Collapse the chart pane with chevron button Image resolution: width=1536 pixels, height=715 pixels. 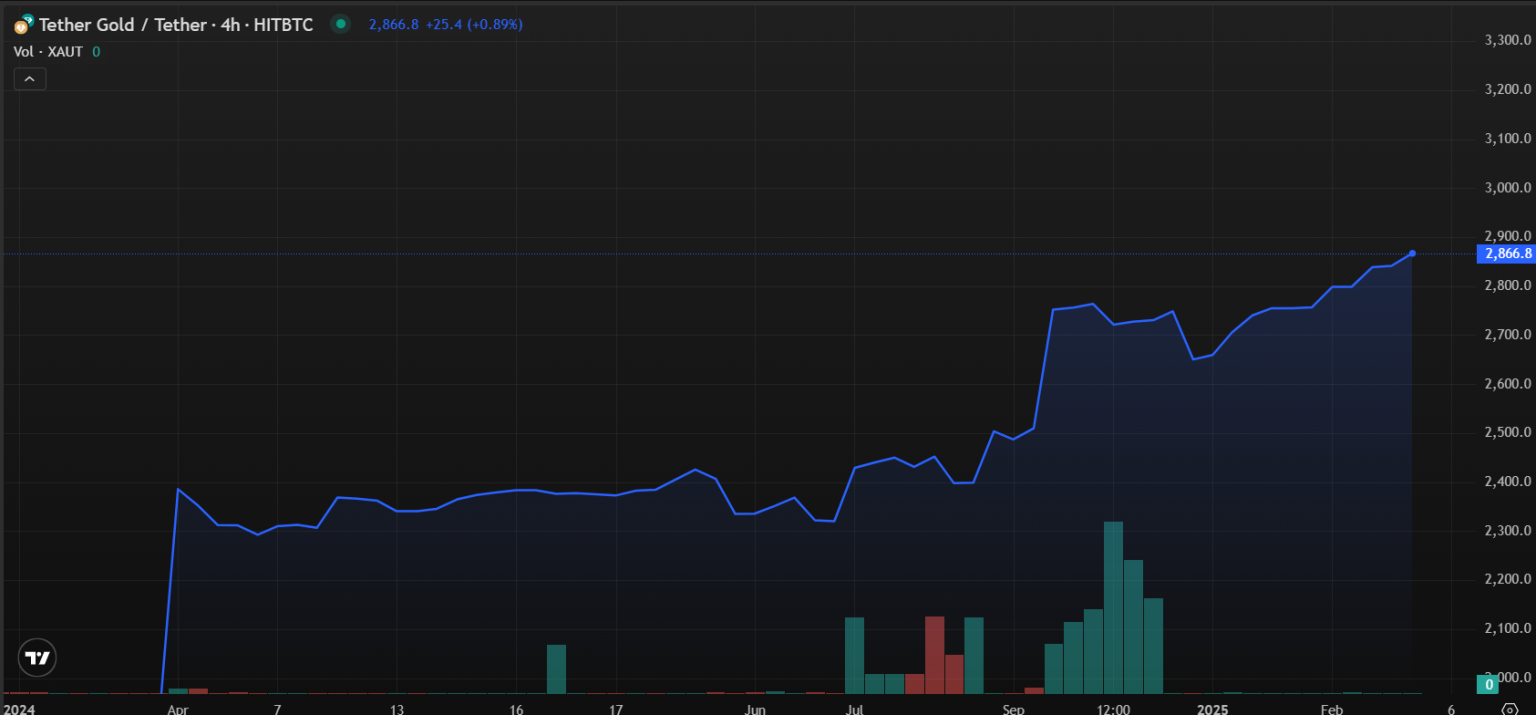[29, 78]
